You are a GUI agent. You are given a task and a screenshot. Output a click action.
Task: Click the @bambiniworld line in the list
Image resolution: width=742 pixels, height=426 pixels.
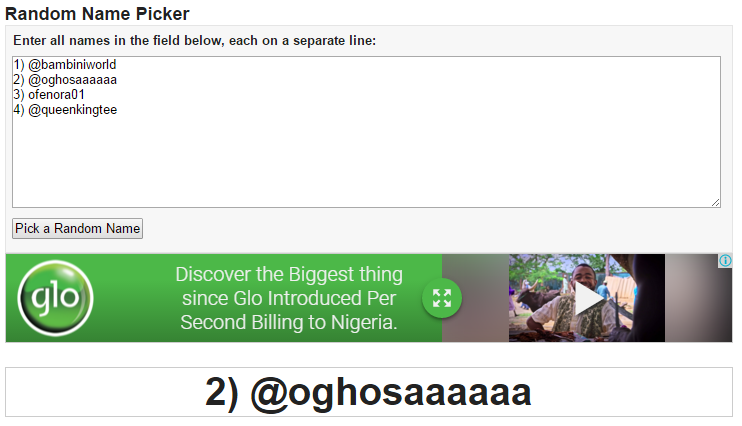pyautogui.click(x=65, y=64)
